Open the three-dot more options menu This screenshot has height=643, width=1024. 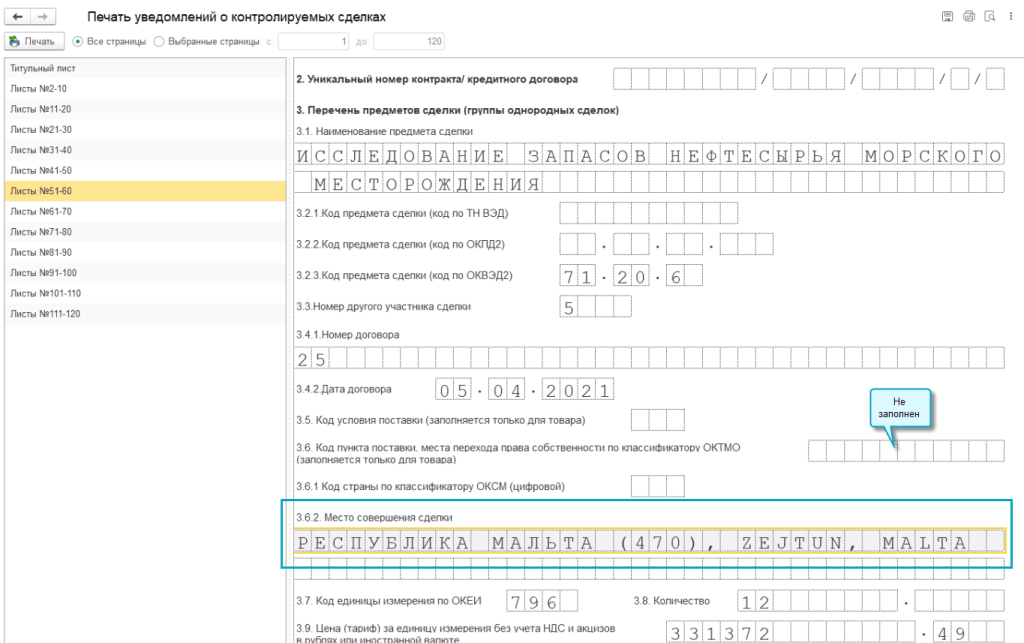tap(1010, 17)
